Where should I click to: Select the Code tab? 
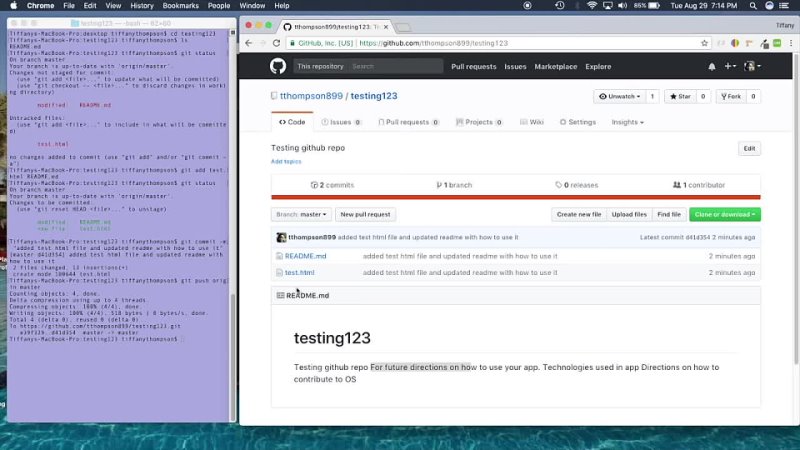292,122
